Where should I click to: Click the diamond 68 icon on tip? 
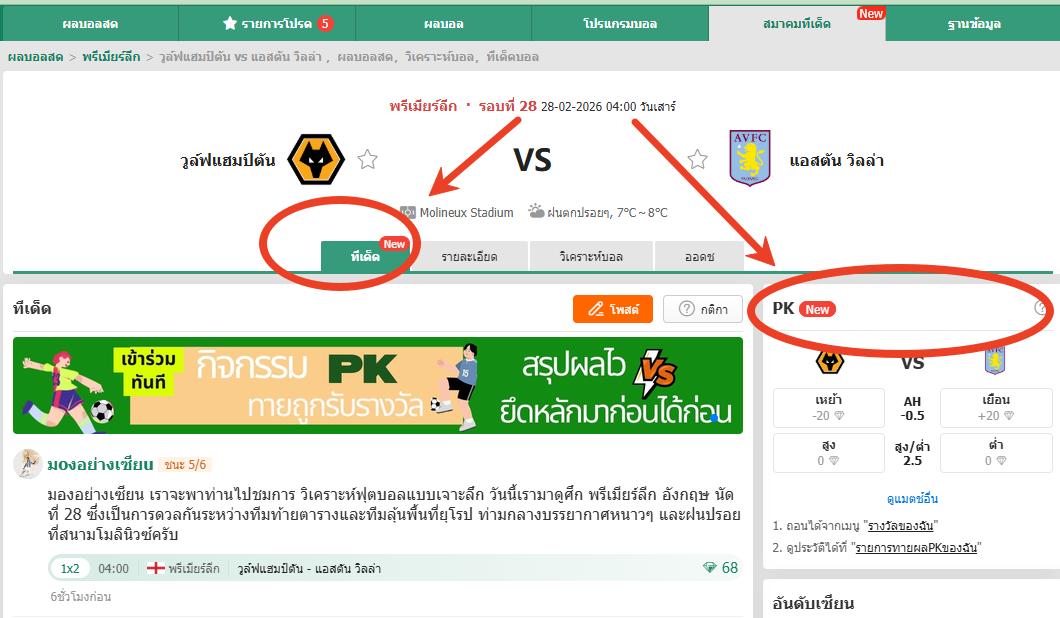709,568
